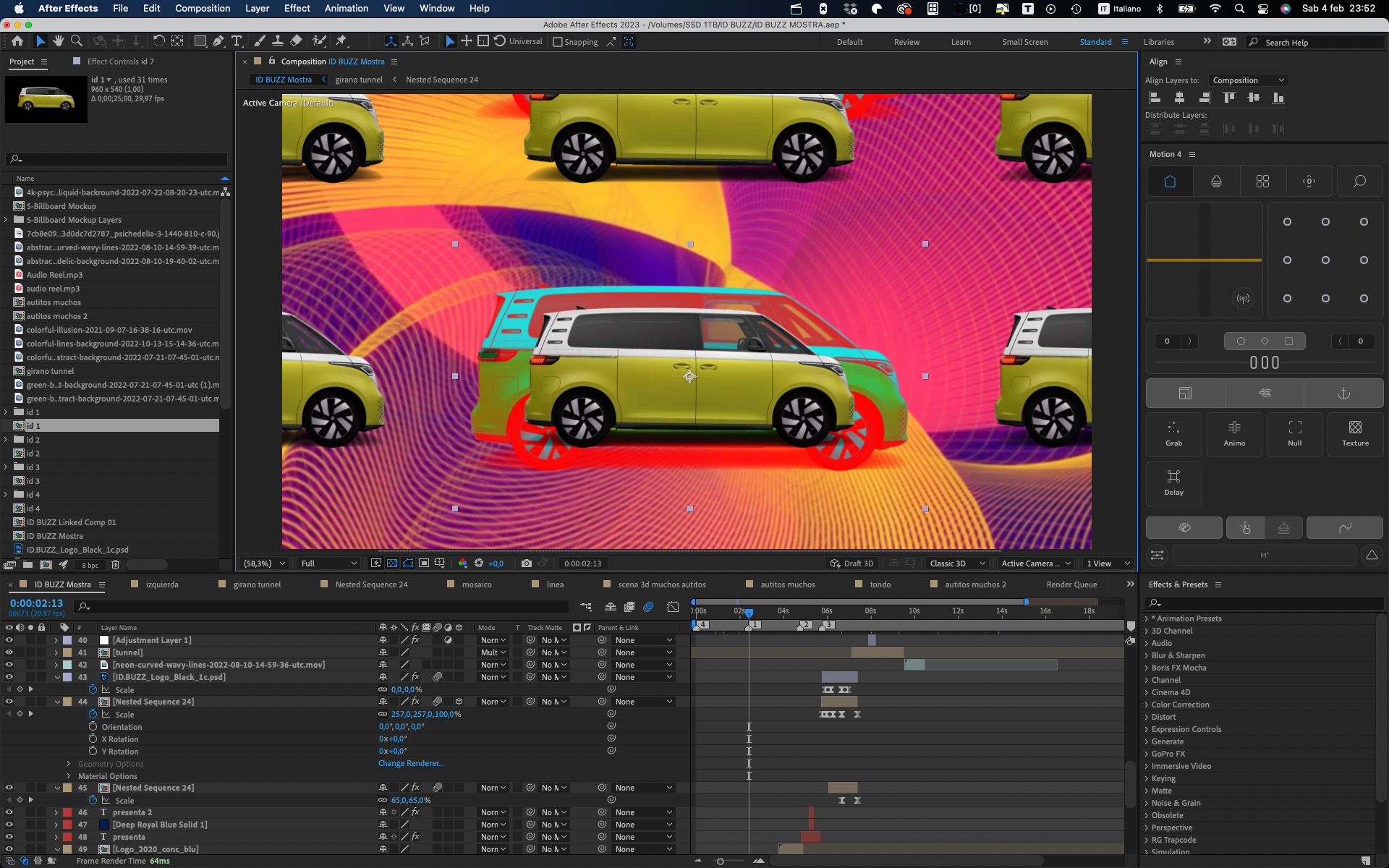1389x868 pixels.
Task: Click the Motion 4 Grab icon
Action: pos(1173,434)
